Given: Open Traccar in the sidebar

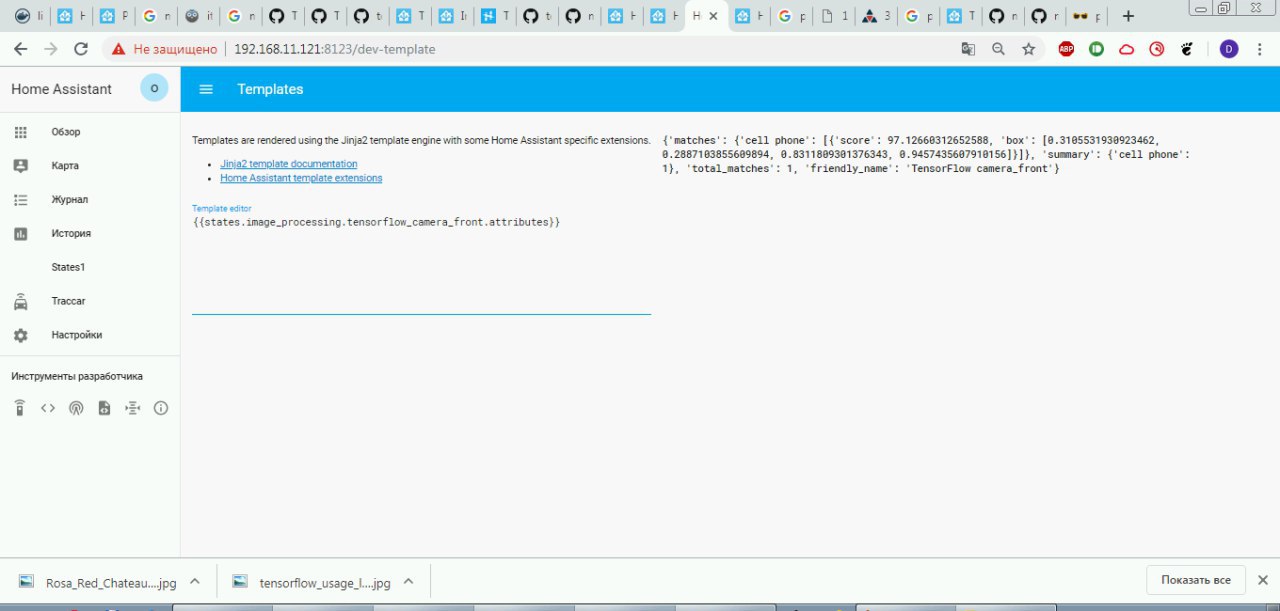Looking at the screenshot, I should 90,301.
